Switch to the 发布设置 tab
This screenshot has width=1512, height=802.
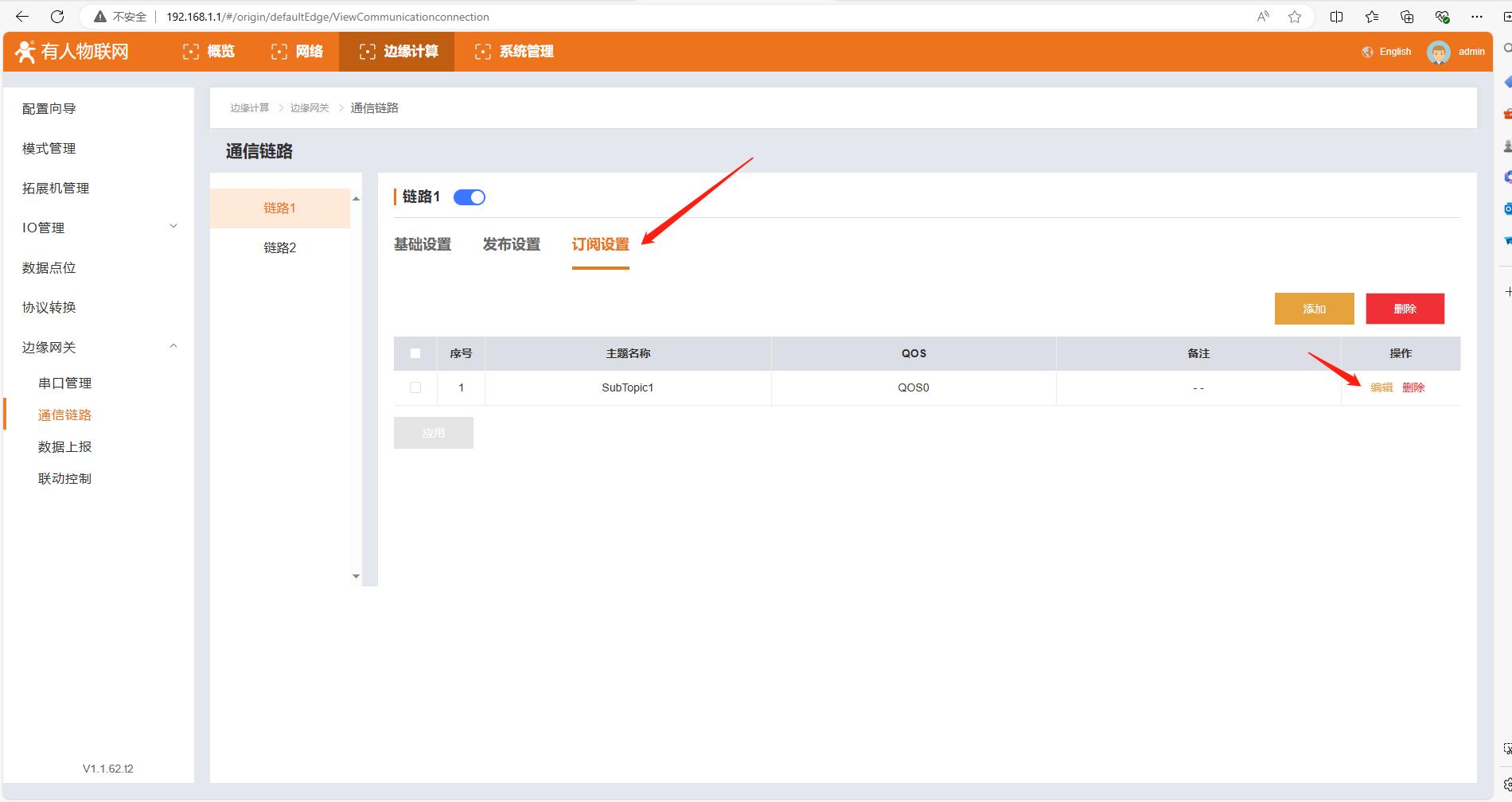[511, 245]
